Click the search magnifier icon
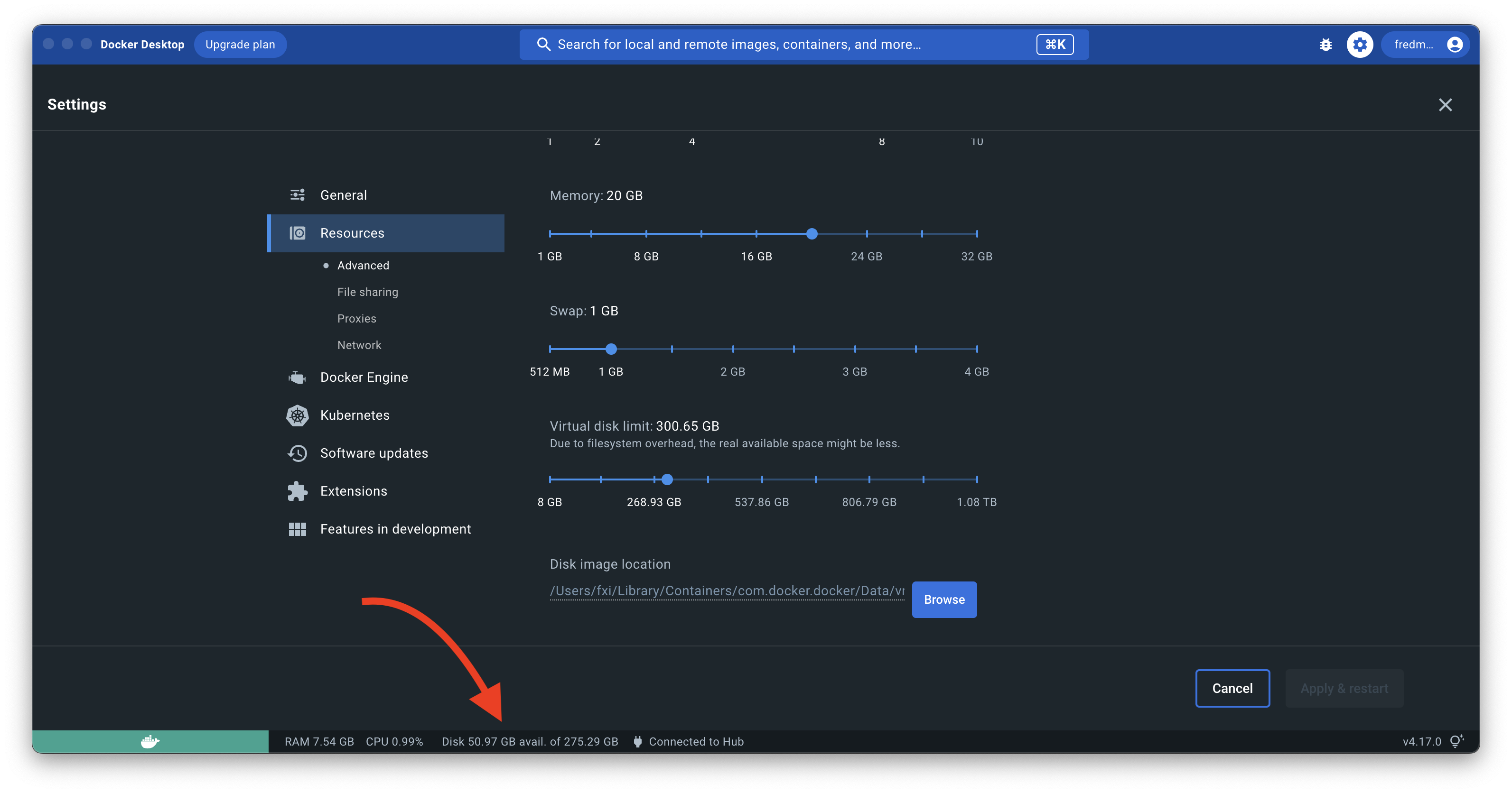The image size is (1512, 793). click(543, 44)
